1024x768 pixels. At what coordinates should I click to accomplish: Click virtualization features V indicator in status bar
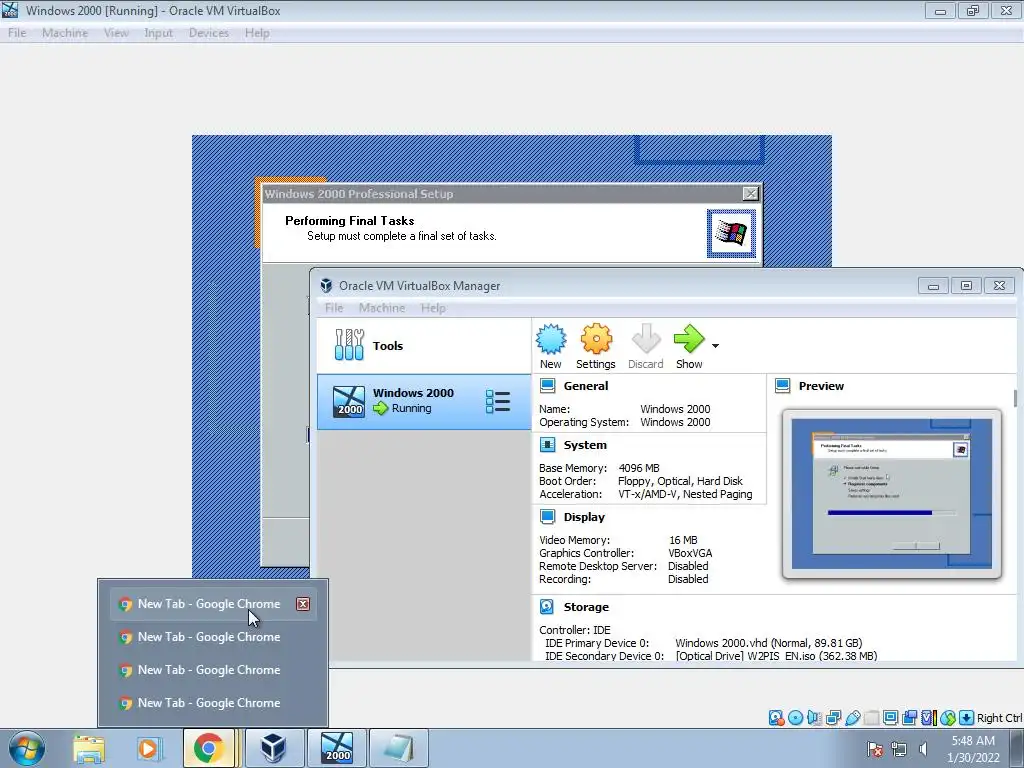click(x=928, y=718)
